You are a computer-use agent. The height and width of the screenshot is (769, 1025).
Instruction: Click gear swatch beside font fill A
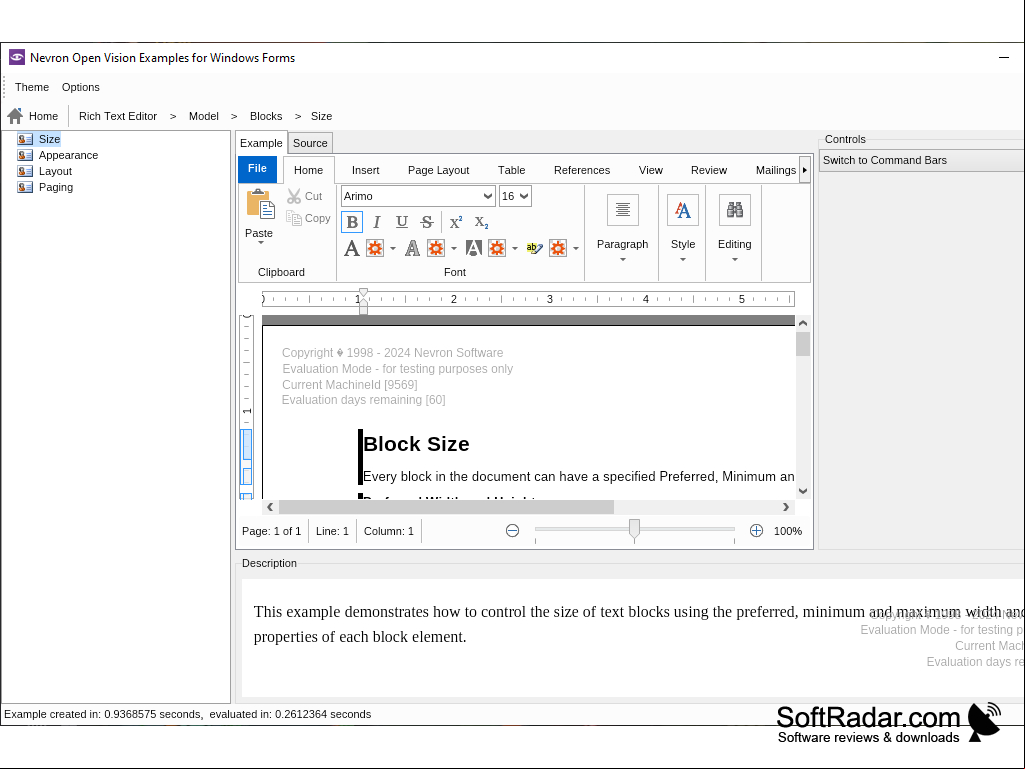pos(375,248)
